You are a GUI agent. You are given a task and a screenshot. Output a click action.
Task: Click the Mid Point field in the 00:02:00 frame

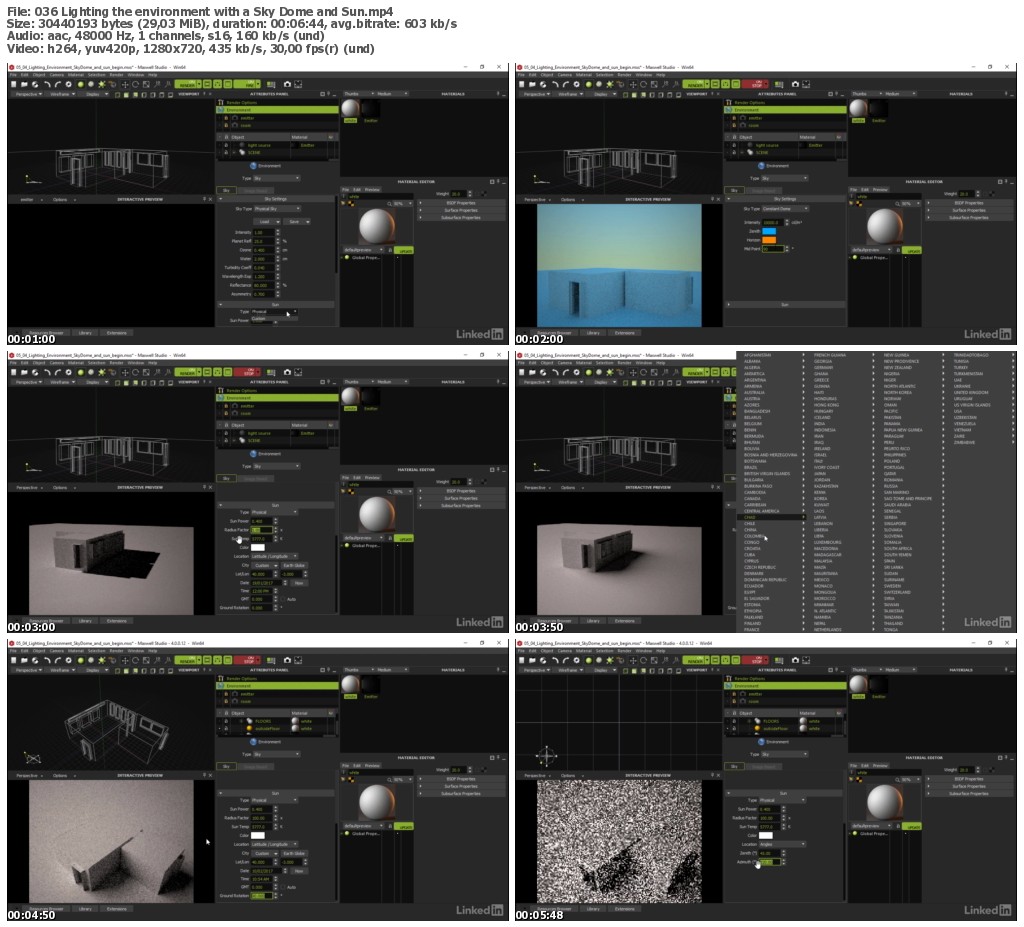[773, 249]
